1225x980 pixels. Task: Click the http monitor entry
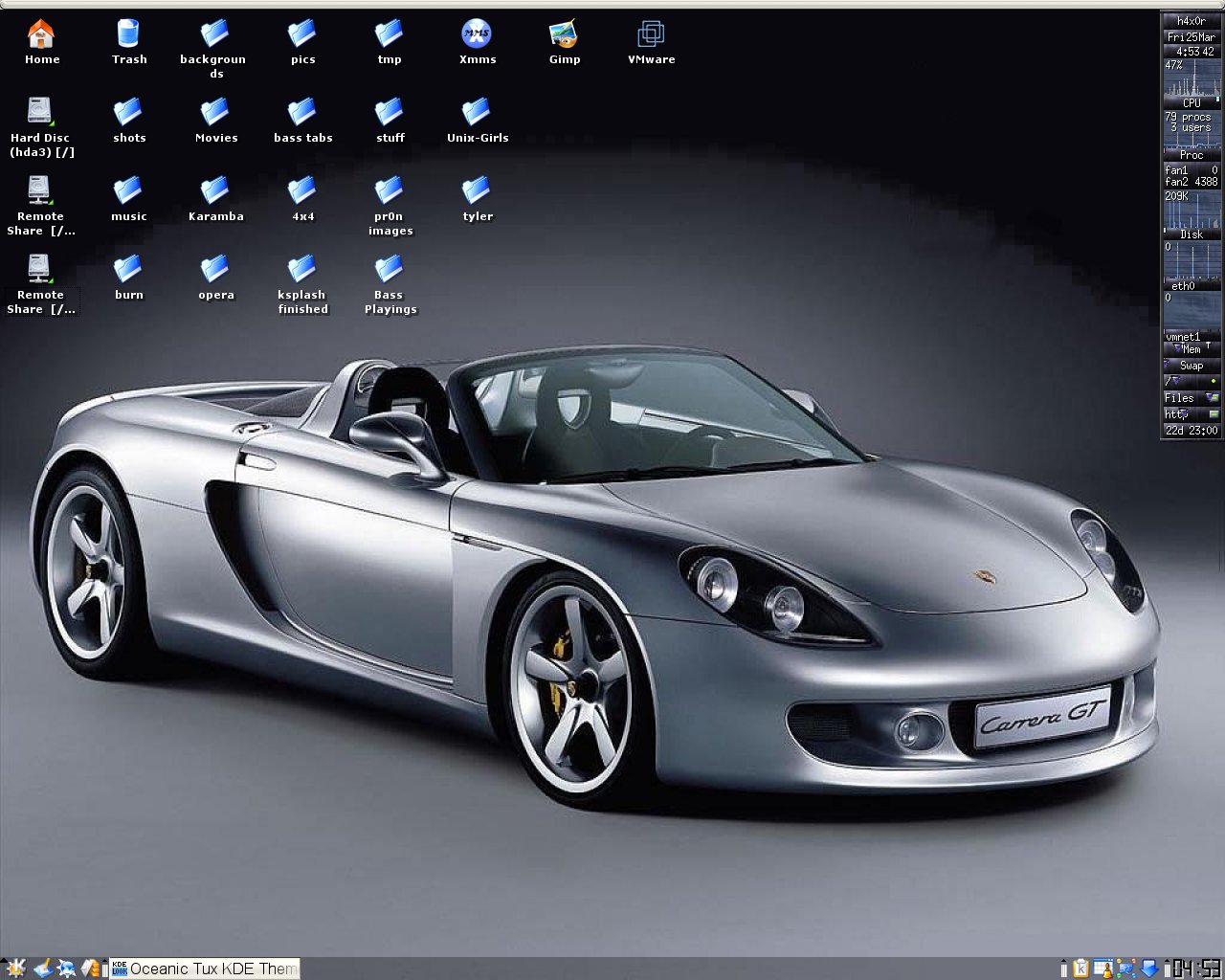(1192, 414)
